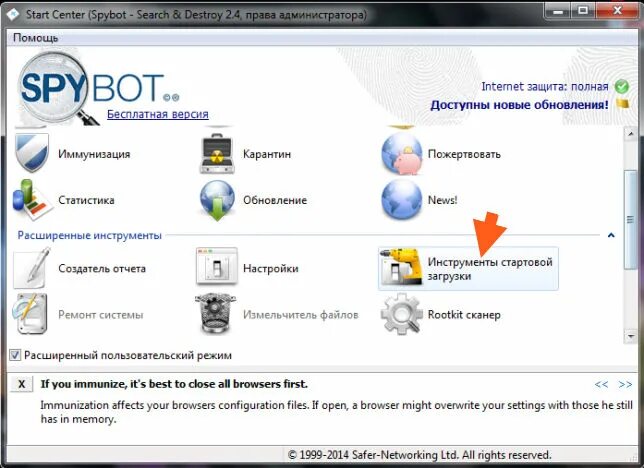Click the Пожертвовать piggy bank icon
The height and width of the screenshot is (468, 644).
coord(402,154)
